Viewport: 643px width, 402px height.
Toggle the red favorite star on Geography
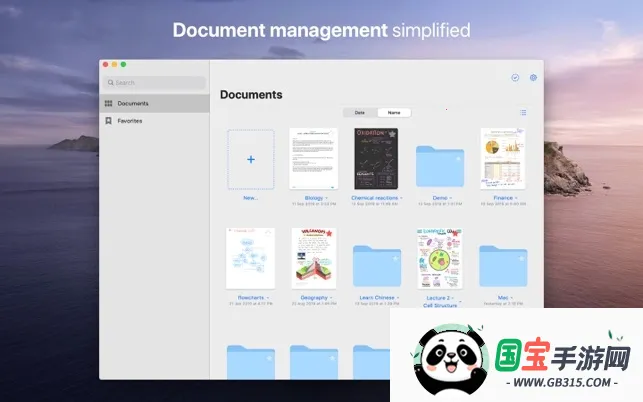[329, 233]
